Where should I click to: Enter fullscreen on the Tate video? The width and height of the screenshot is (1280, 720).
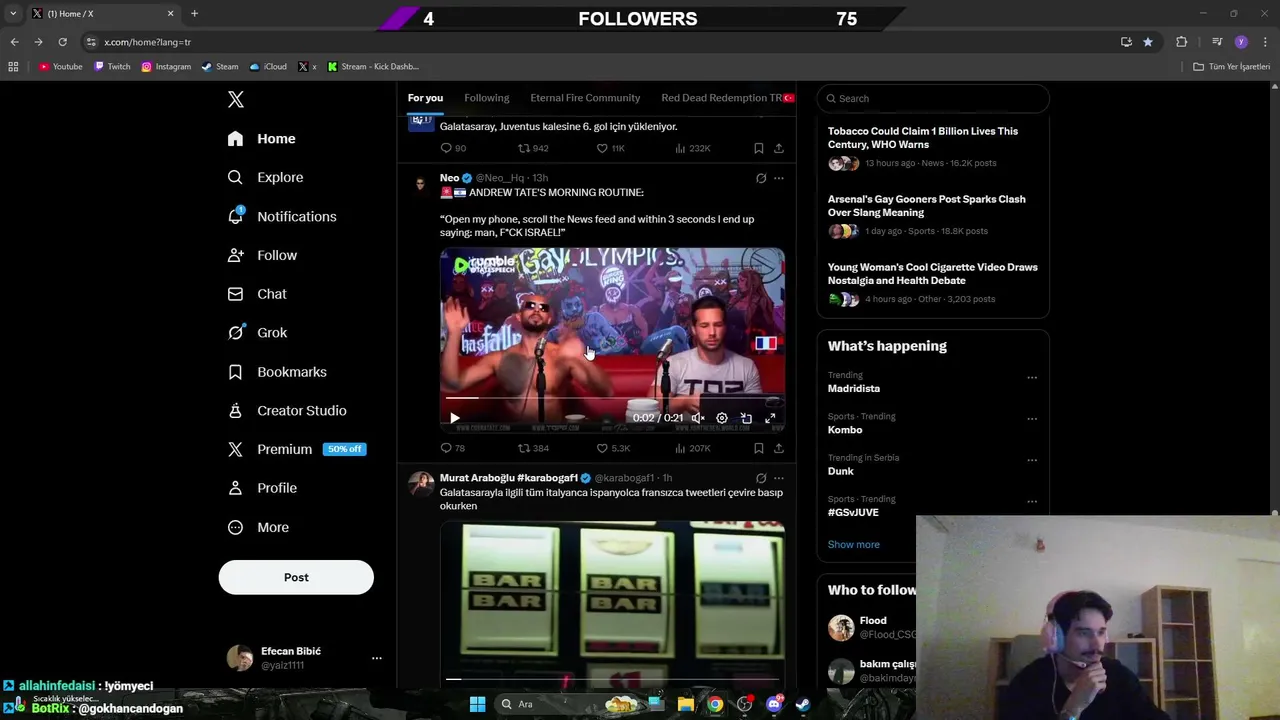[x=770, y=418]
